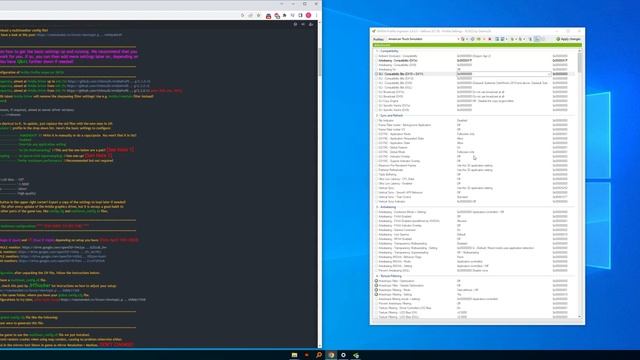
Task: Click the Profile Inspector vertical scrollbar thumb
Action: coord(580,63)
